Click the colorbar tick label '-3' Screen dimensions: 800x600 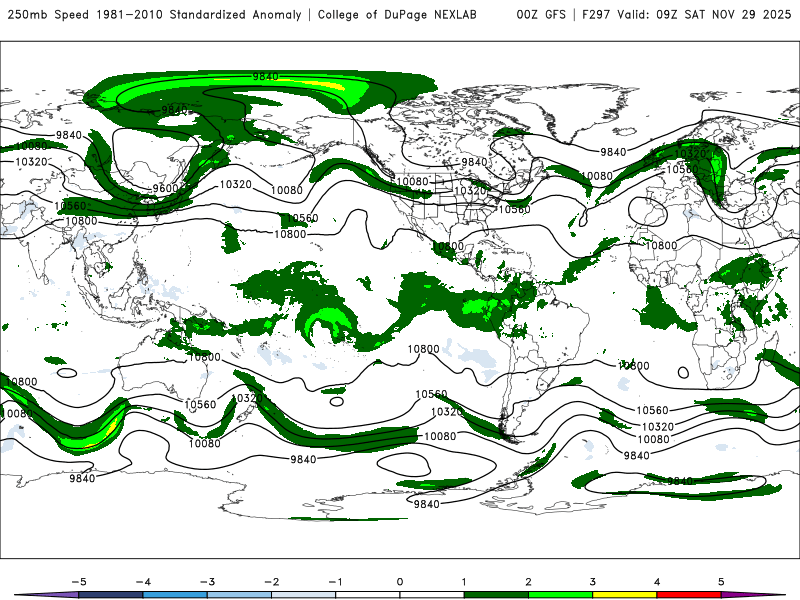coord(207,582)
